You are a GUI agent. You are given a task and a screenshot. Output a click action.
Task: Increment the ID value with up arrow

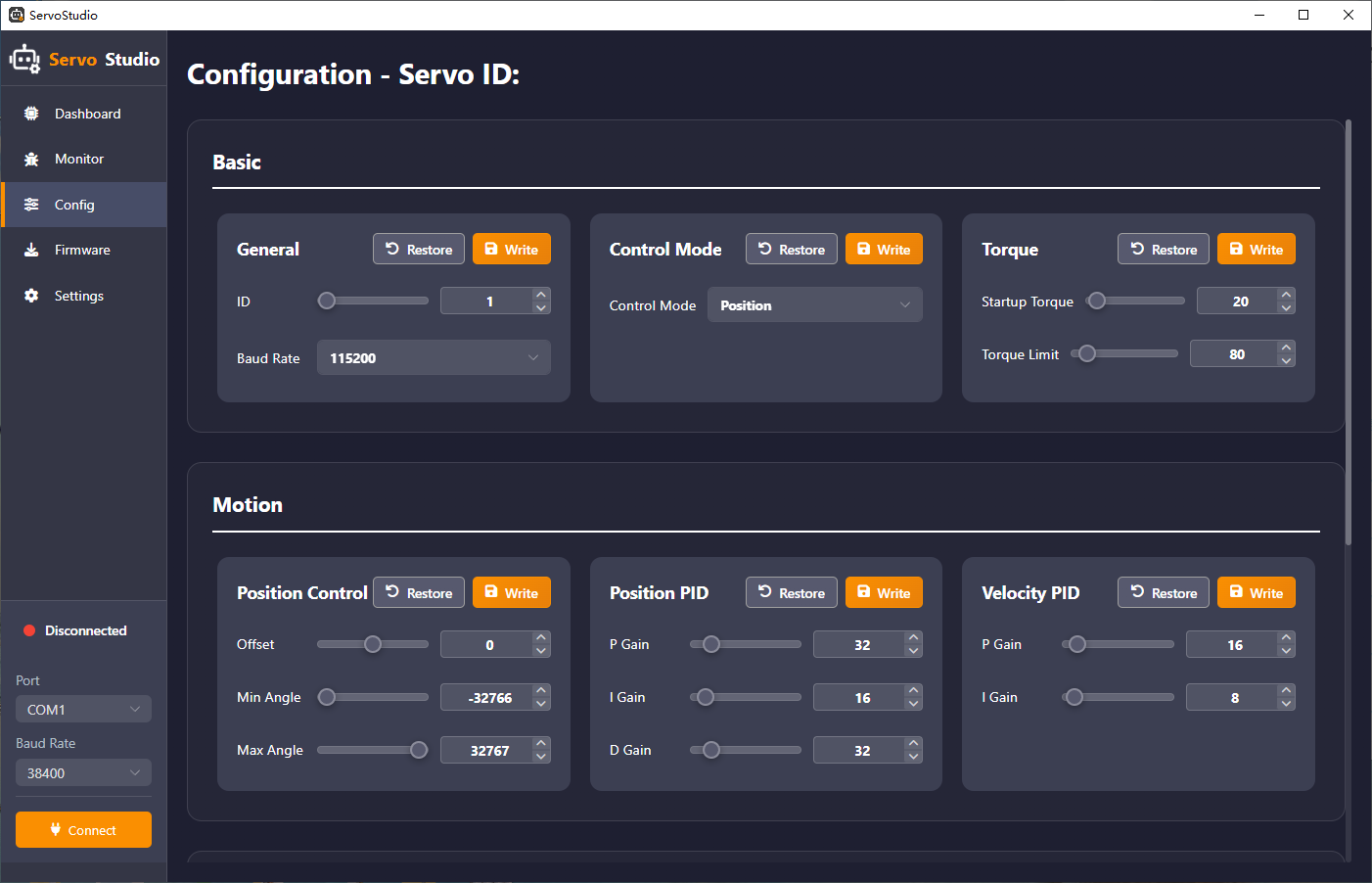pyautogui.click(x=541, y=295)
